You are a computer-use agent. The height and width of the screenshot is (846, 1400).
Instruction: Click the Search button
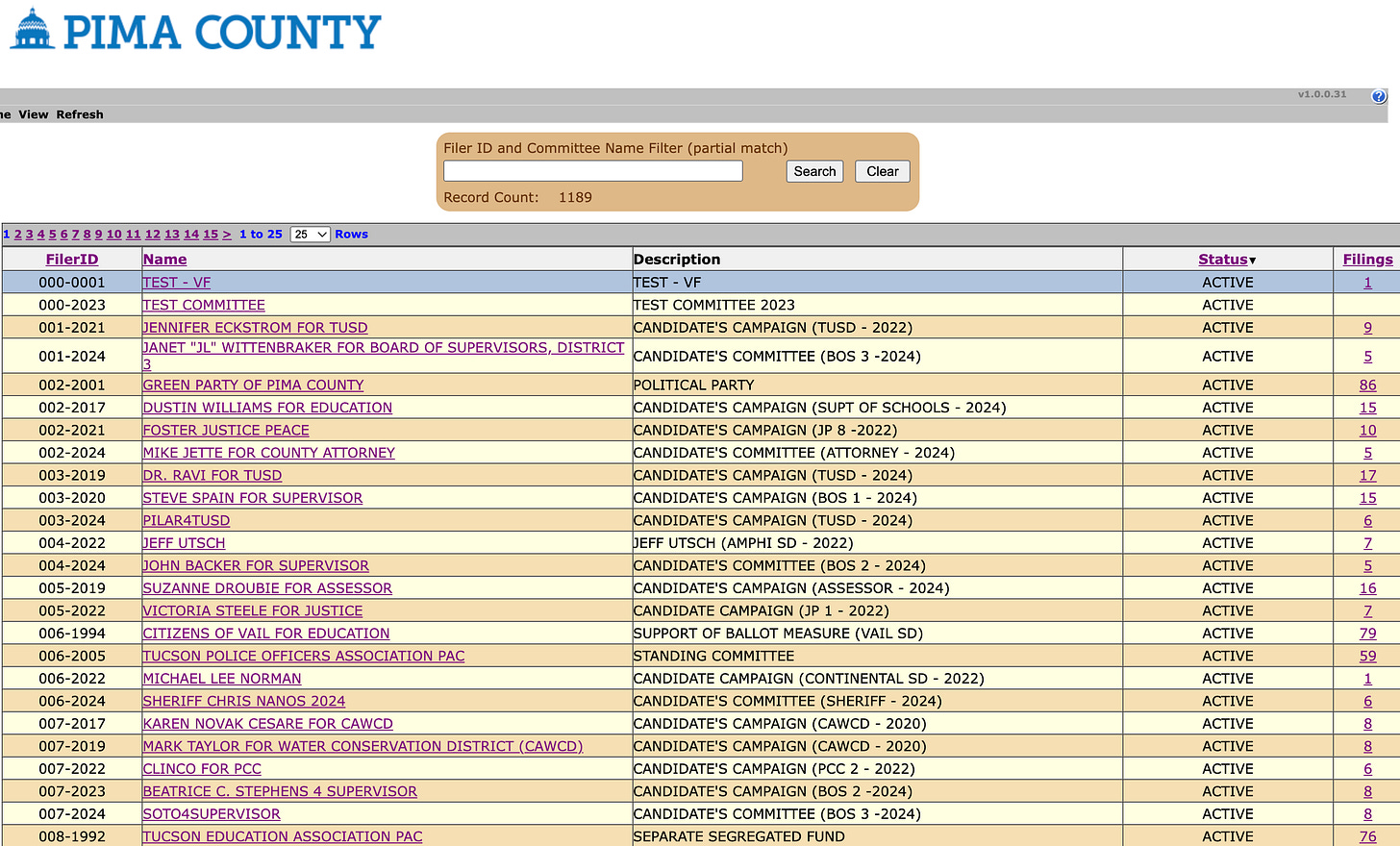coord(814,171)
